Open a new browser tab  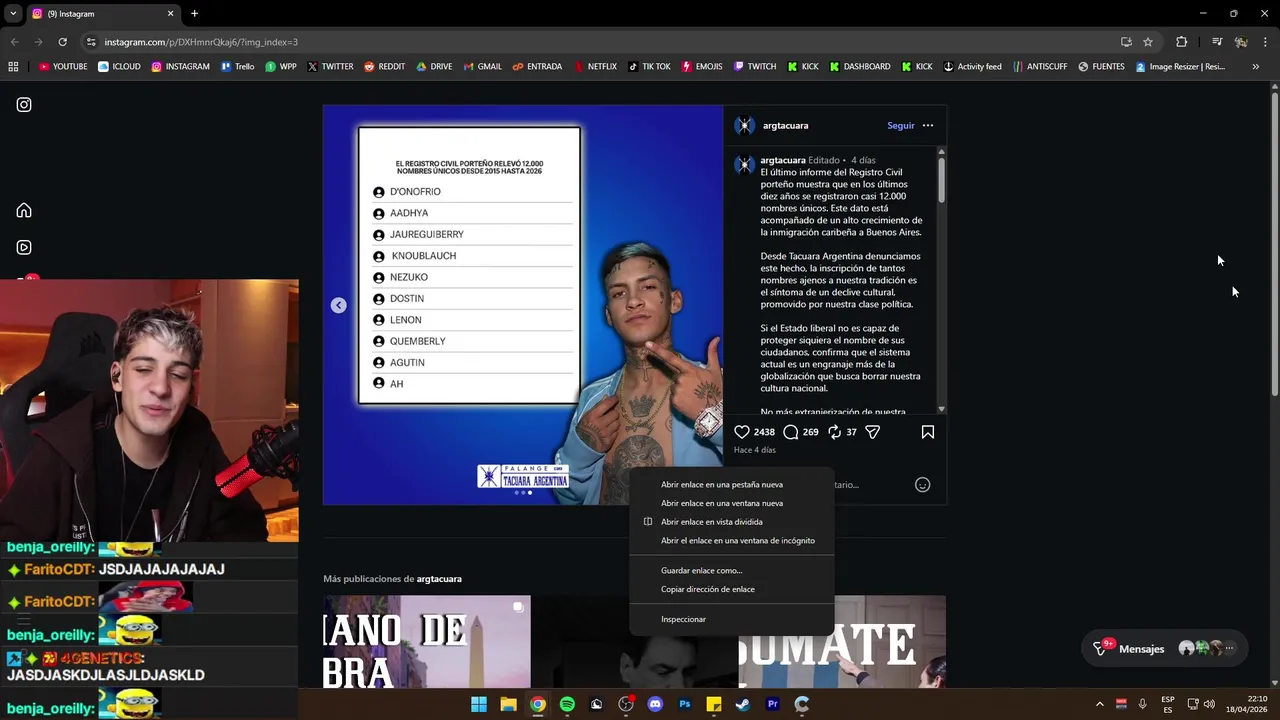(194, 14)
